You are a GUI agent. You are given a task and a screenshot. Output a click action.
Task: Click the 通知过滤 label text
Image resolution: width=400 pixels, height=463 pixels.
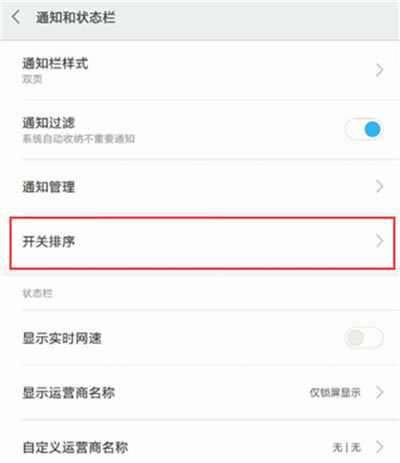pyautogui.click(x=49, y=123)
